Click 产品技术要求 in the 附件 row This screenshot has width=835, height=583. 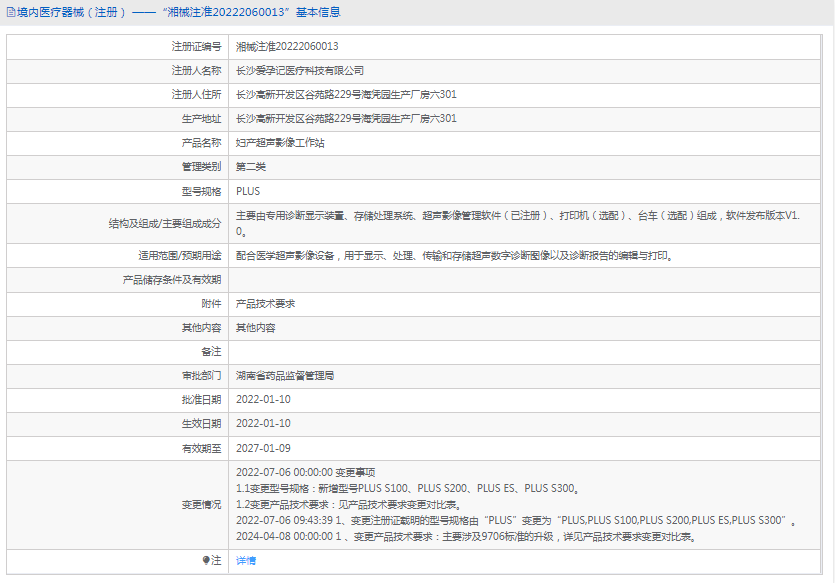click(x=266, y=303)
